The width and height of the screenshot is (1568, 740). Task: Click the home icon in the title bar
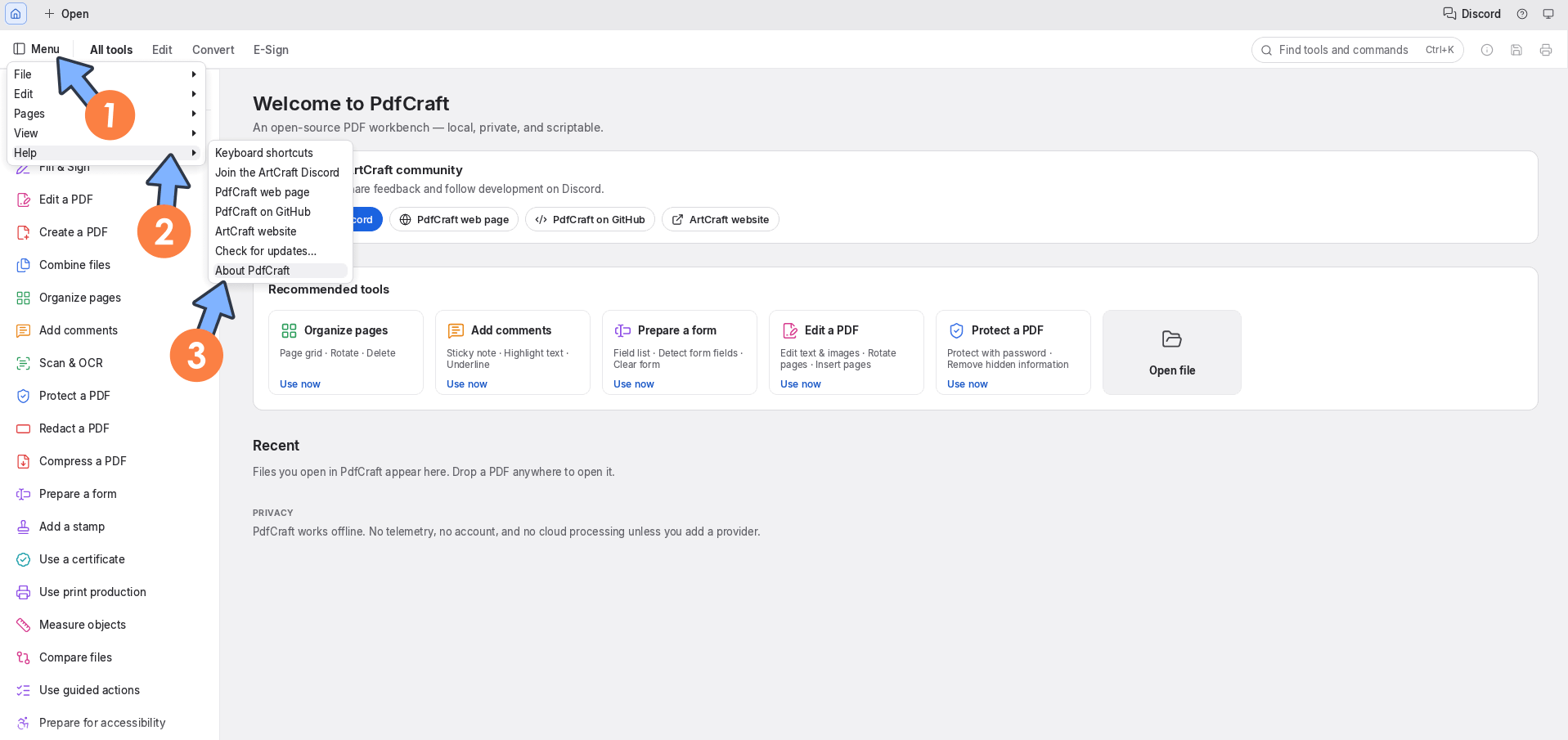[x=16, y=14]
